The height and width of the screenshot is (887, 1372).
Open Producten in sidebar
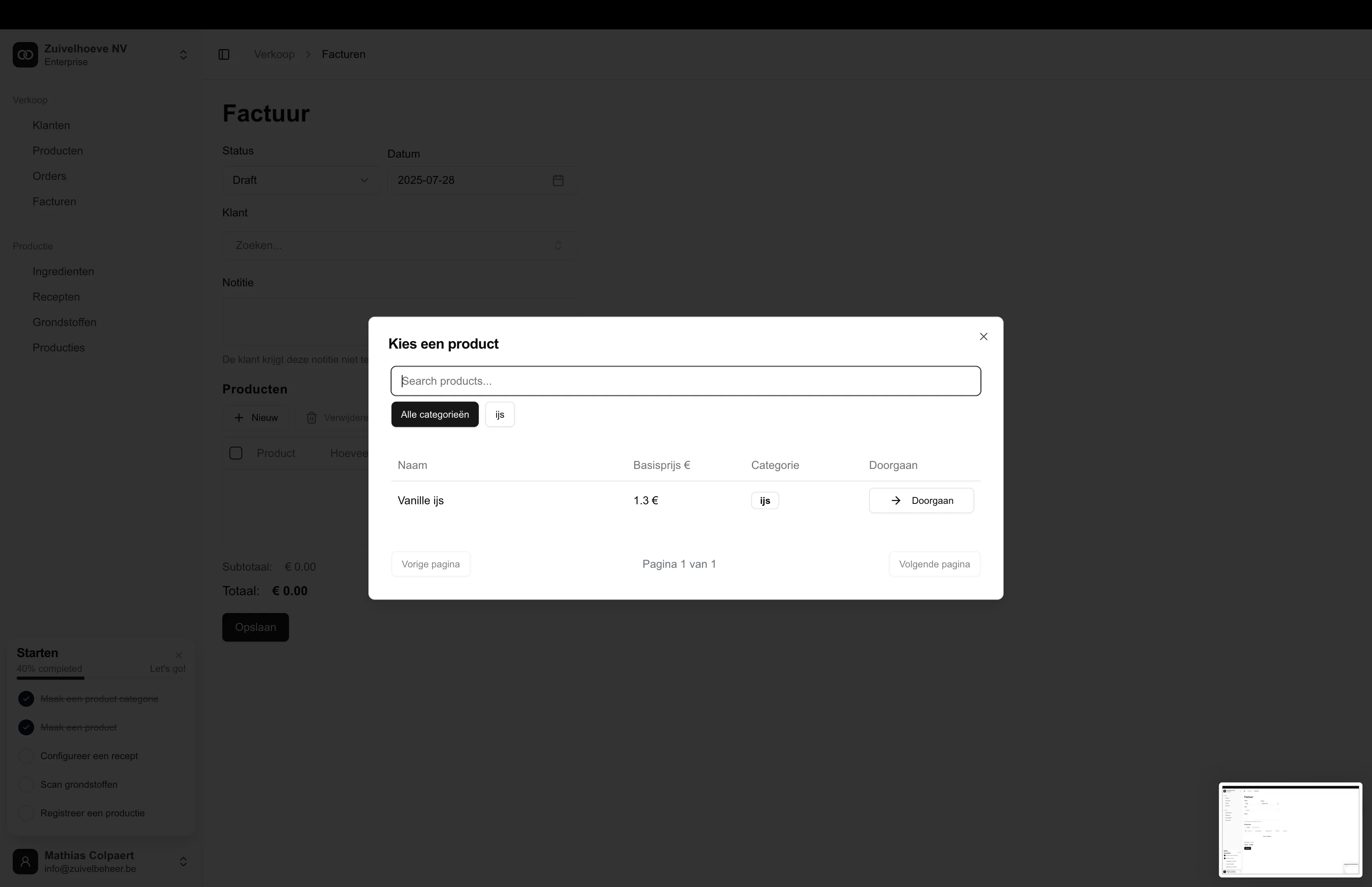(58, 150)
